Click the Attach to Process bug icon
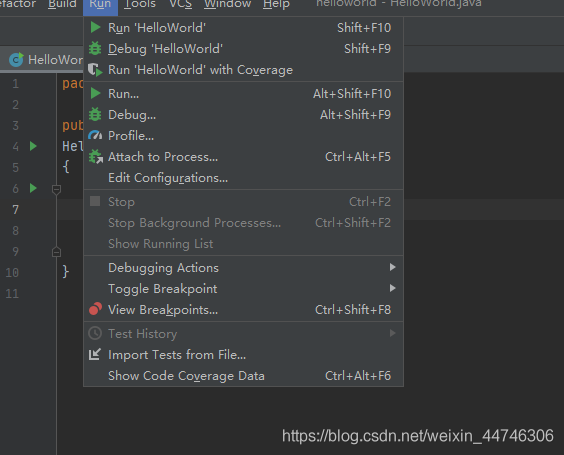The width and height of the screenshot is (564, 455). (x=96, y=157)
